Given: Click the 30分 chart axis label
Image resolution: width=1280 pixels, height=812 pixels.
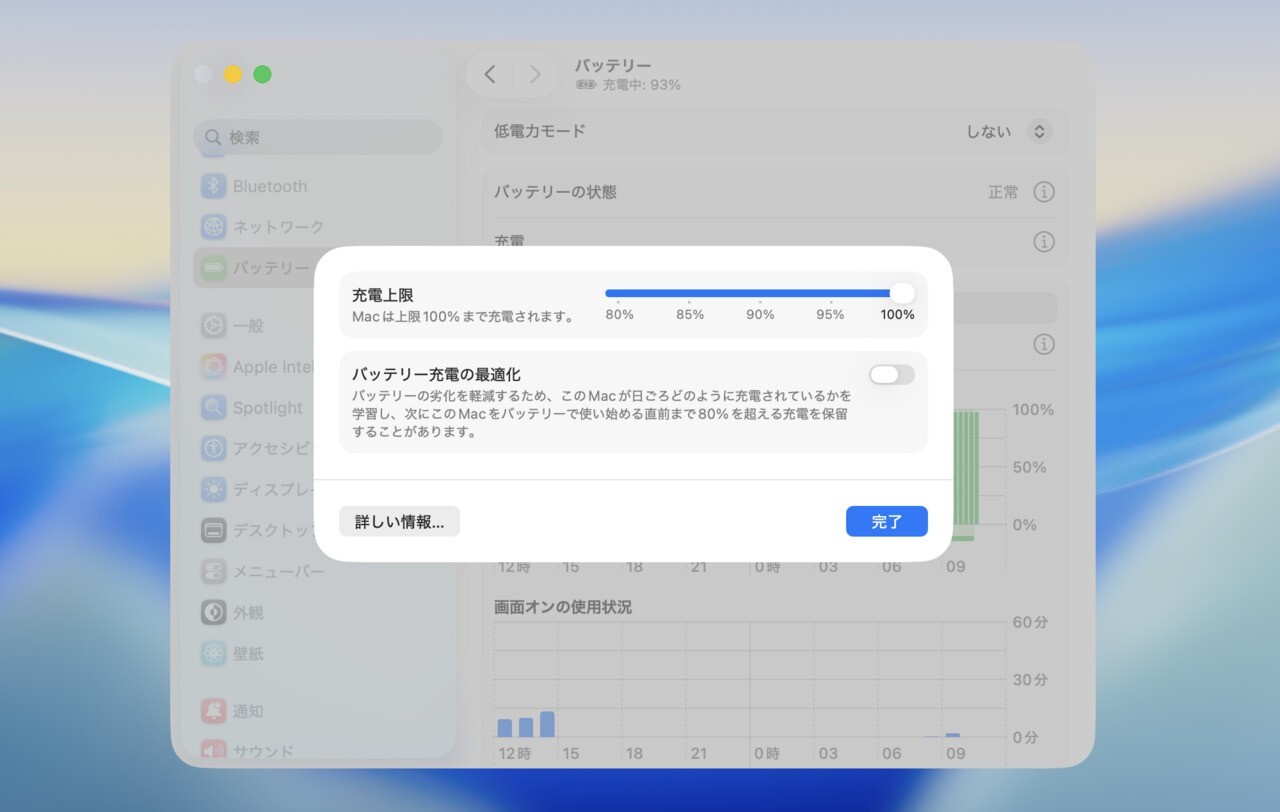Looking at the screenshot, I should (1030, 680).
